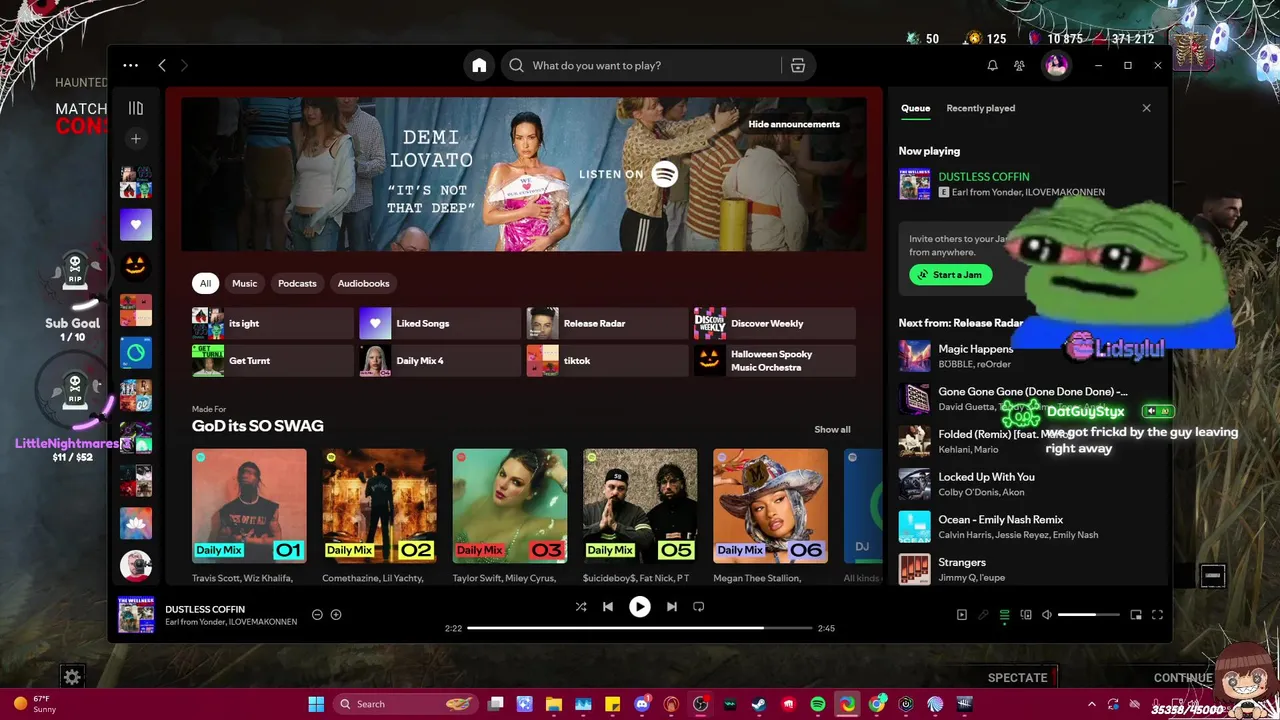Click the circled minus icon beside now-playing track
This screenshot has height=720, width=1280.
(x=317, y=614)
